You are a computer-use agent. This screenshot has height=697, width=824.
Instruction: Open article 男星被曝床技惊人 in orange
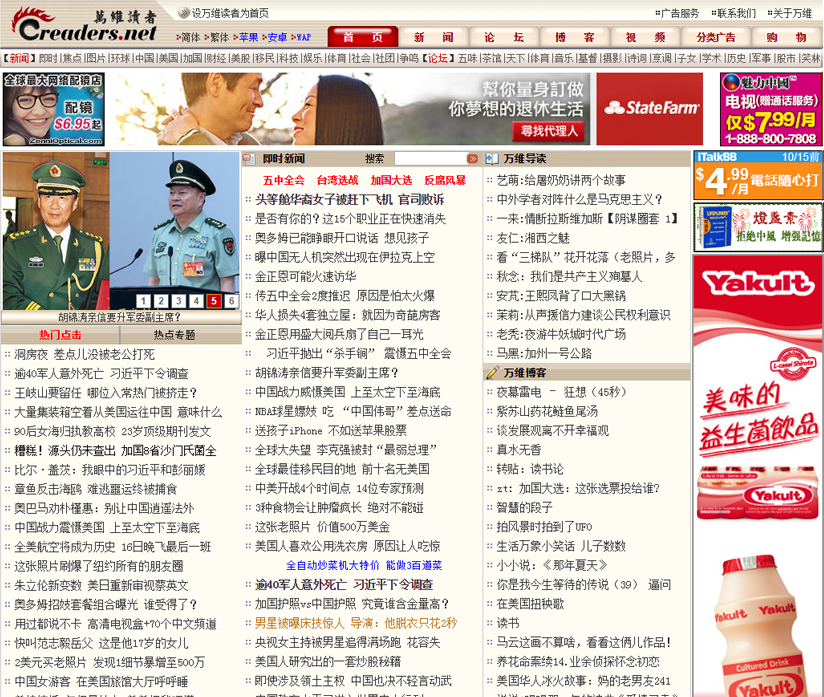tap(356, 623)
